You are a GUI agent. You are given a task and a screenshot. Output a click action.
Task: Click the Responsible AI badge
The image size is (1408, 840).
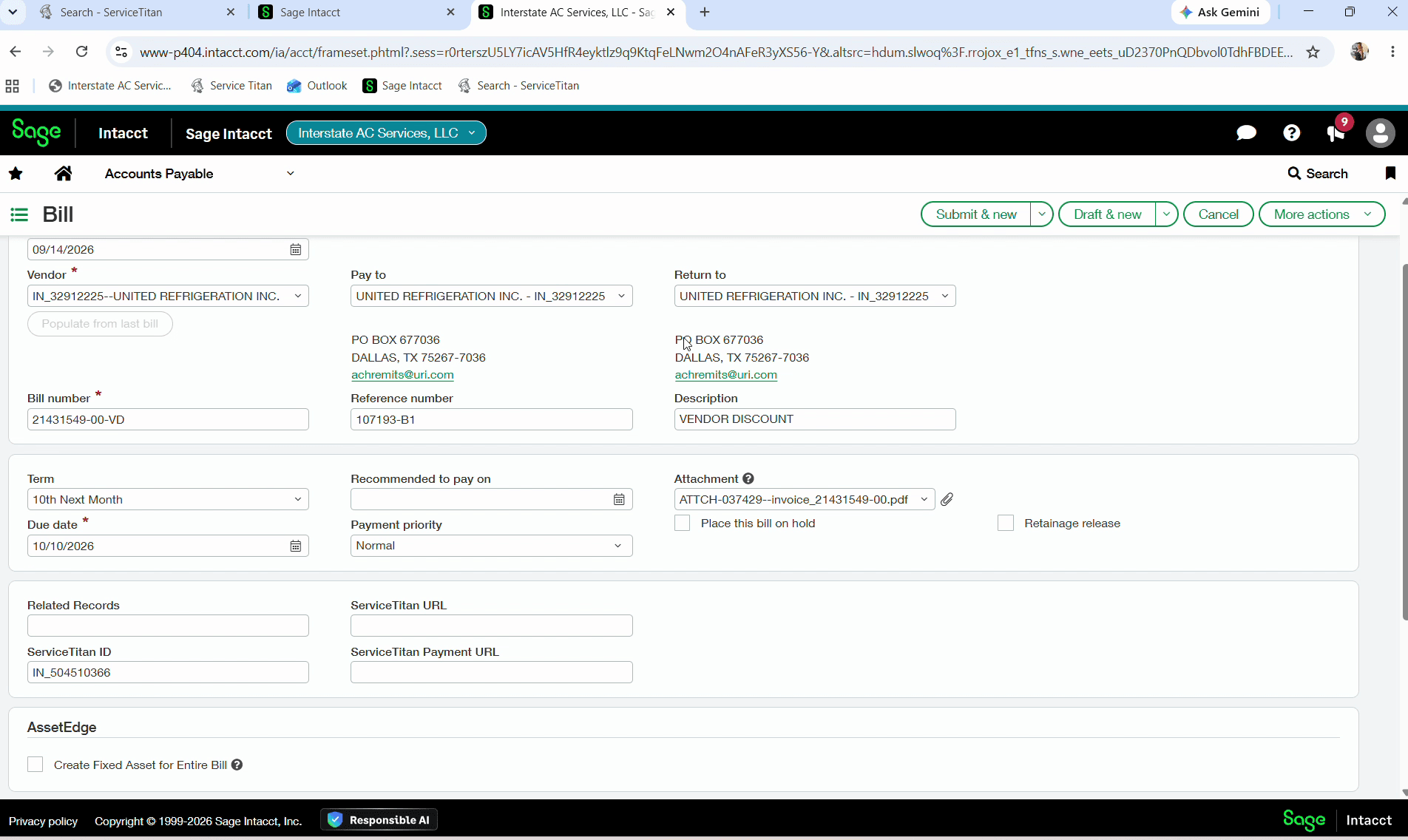click(379, 820)
